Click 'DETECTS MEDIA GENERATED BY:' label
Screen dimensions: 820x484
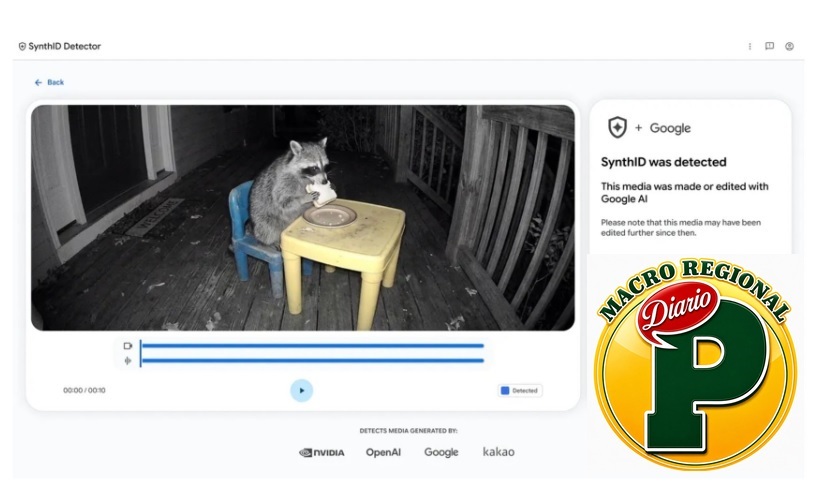(x=408, y=431)
